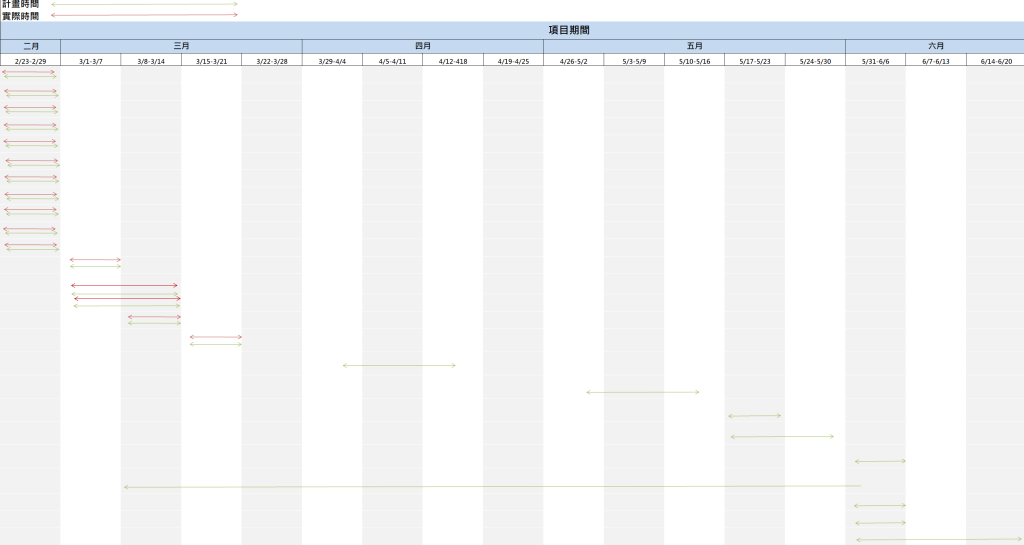1024x545 pixels.
Task: Click the 4/26-5/2 week header
Action: (x=573, y=61)
